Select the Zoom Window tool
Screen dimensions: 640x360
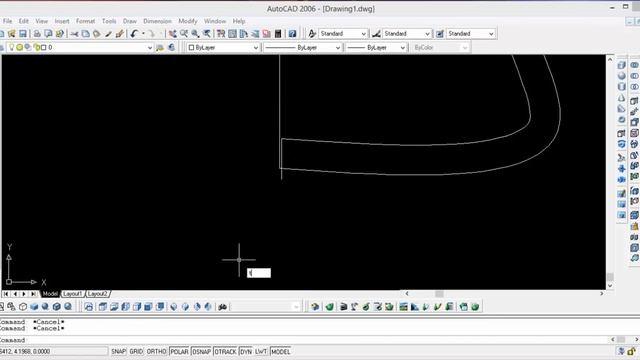click(x=196, y=33)
